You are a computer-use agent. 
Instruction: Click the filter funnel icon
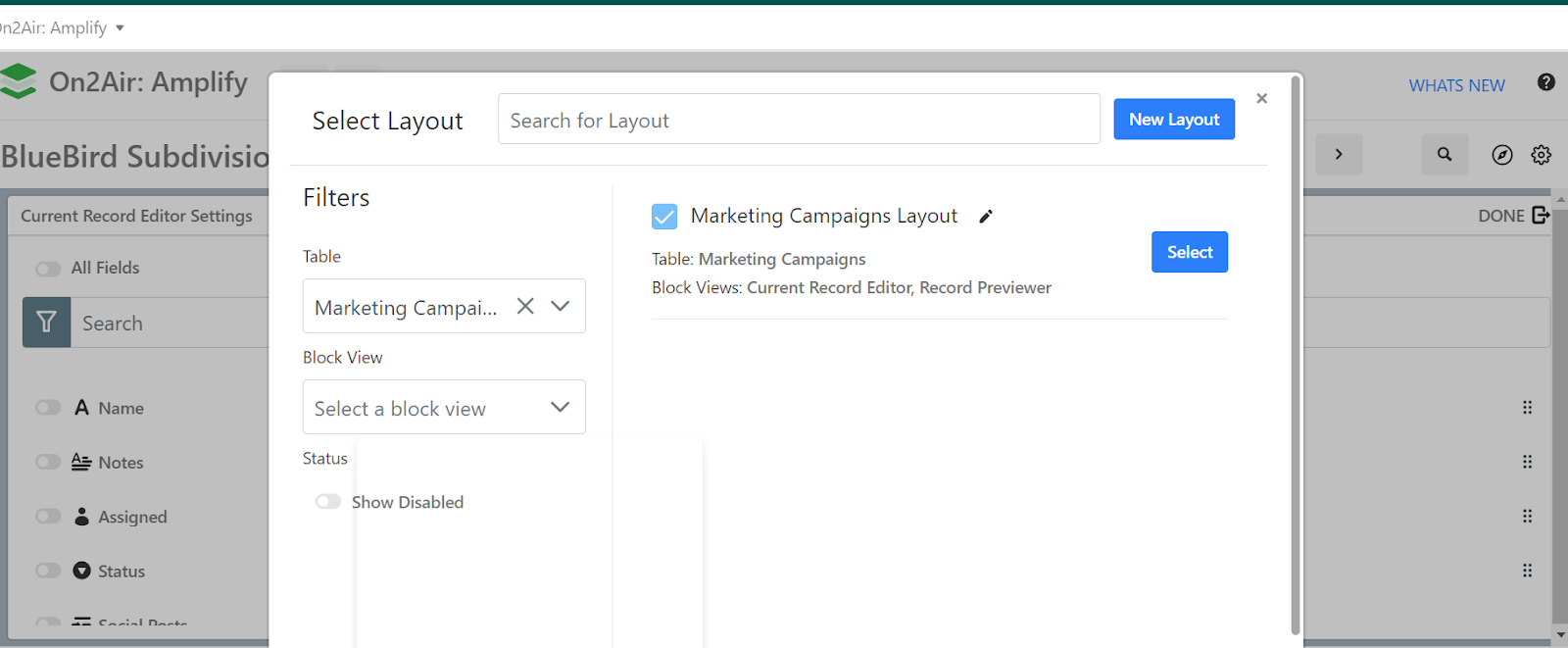pyautogui.click(x=46, y=323)
